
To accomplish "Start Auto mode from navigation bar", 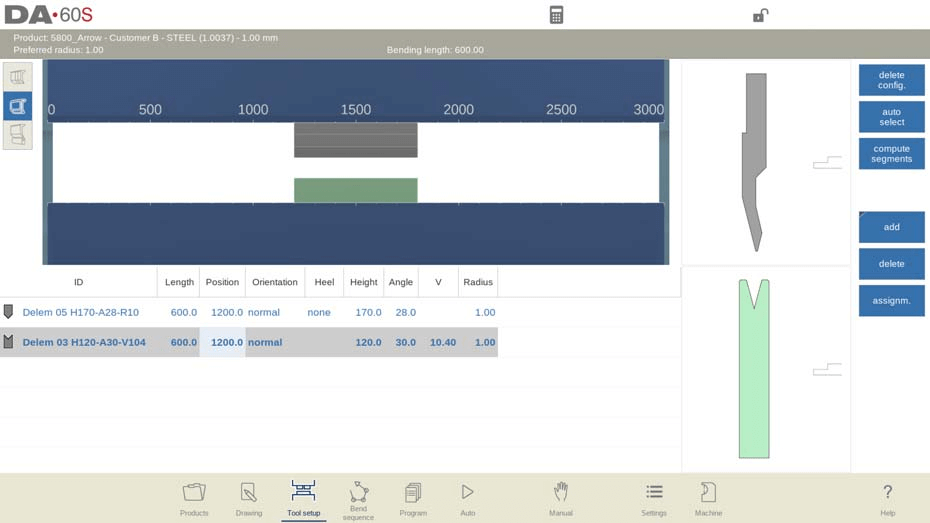I will coord(467,498).
